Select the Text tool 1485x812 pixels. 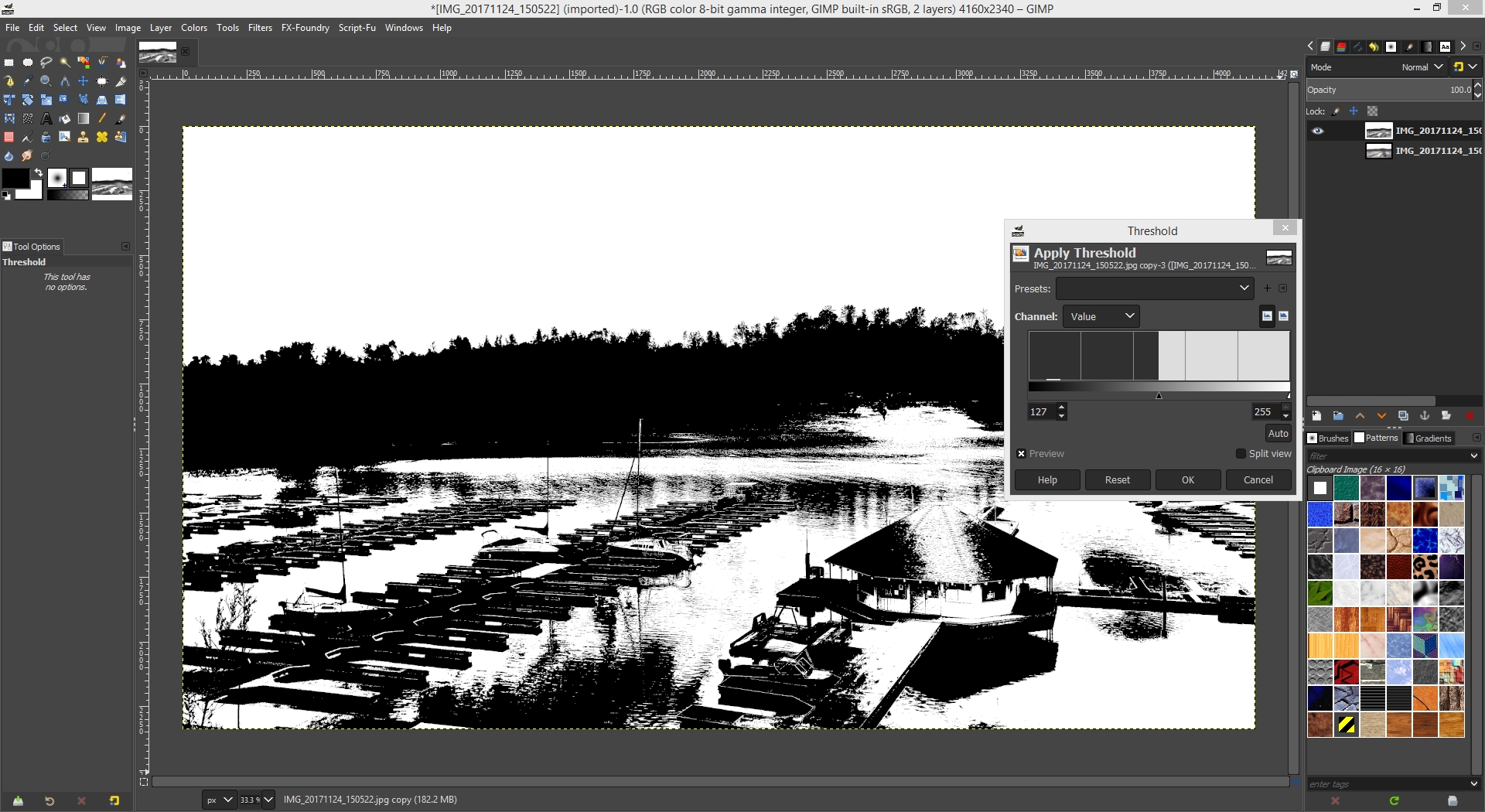[46, 118]
